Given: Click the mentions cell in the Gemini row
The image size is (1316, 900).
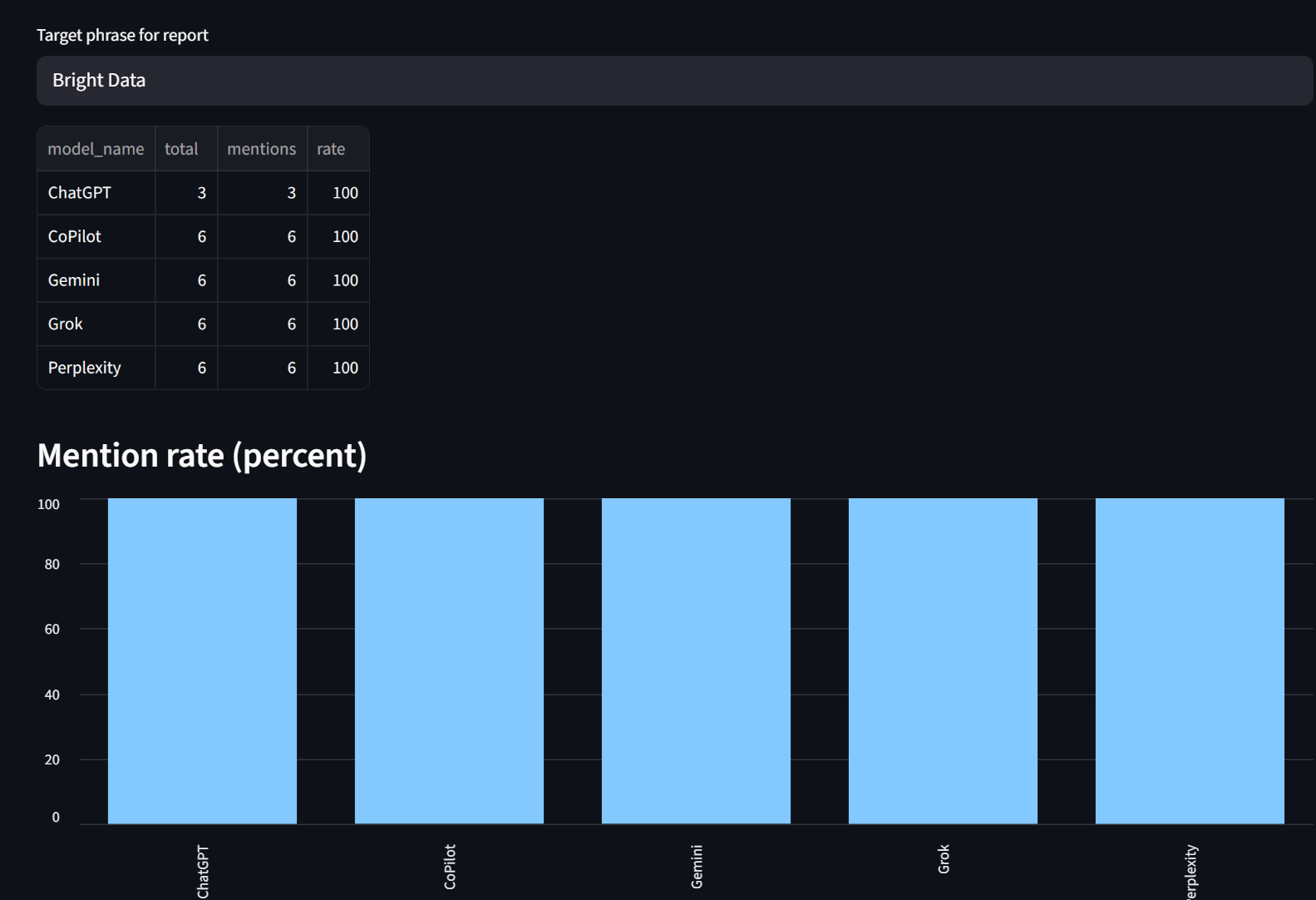Looking at the screenshot, I should (263, 280).
